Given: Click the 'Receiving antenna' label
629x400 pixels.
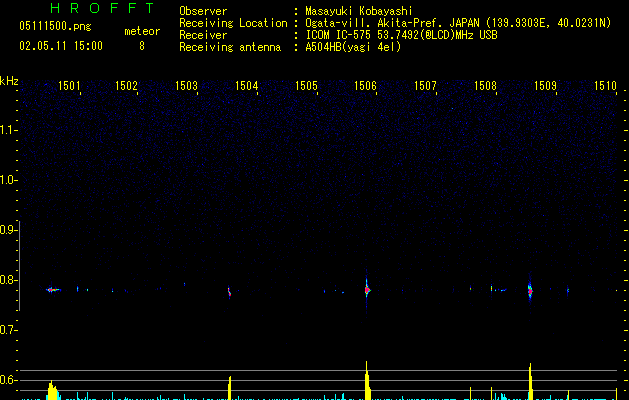Looking at the screenshot, I should tap(230, 47).
